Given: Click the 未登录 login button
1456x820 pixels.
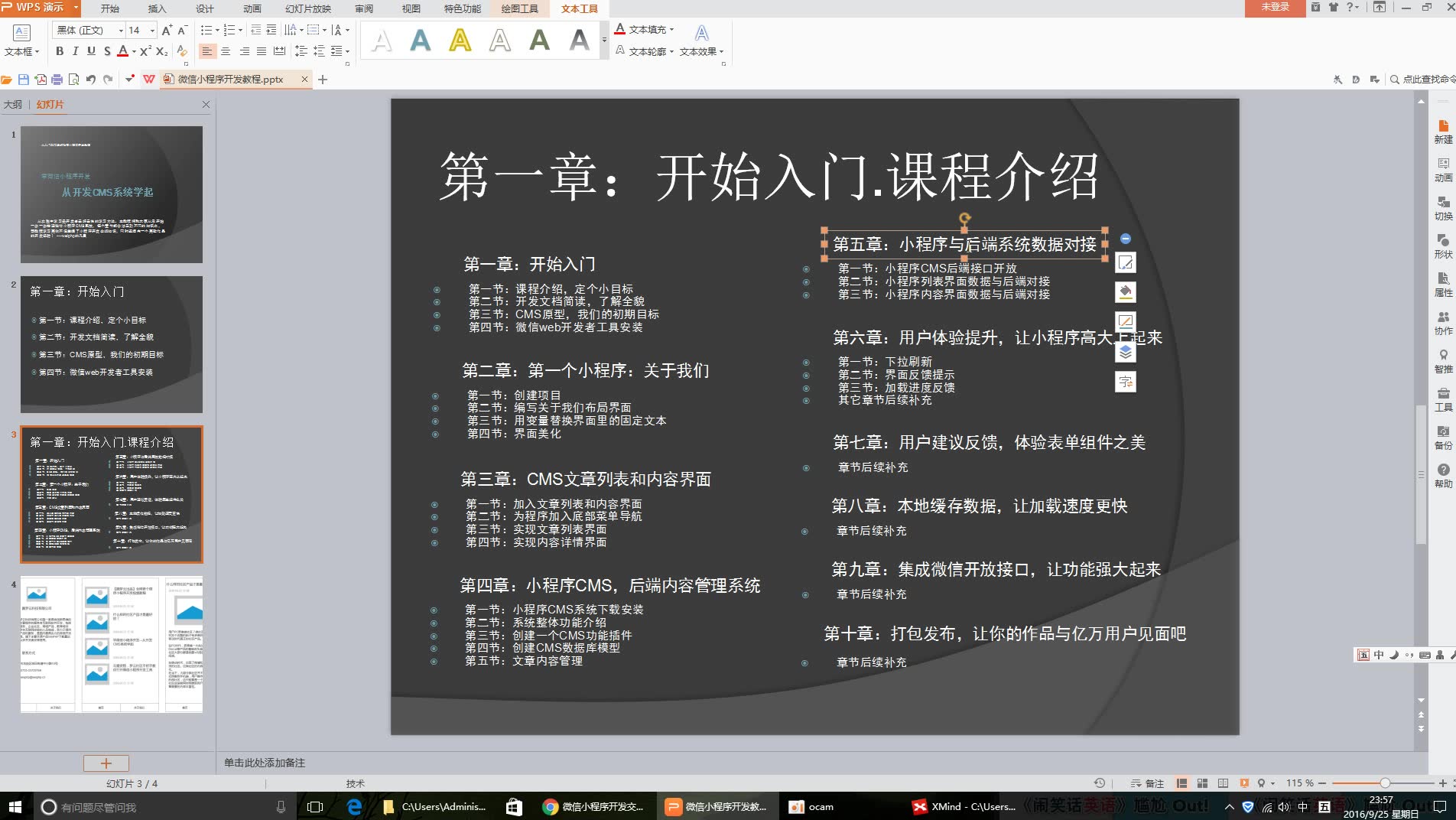Looking at the screenshot, I should pos(1276,8).
